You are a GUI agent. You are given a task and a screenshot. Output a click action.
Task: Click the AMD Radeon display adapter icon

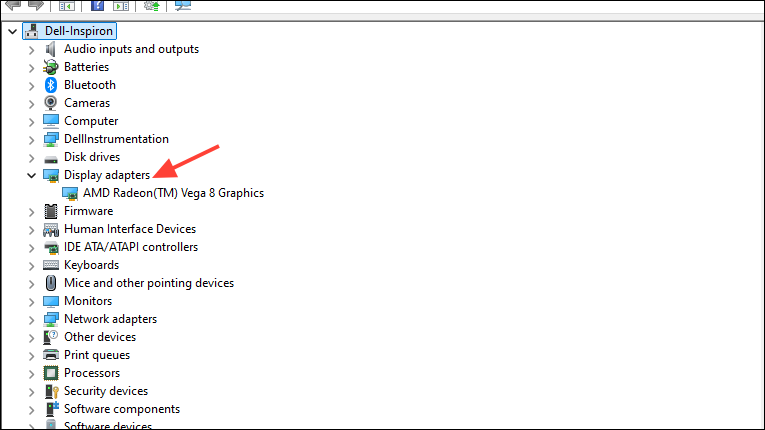coord(70,193)
